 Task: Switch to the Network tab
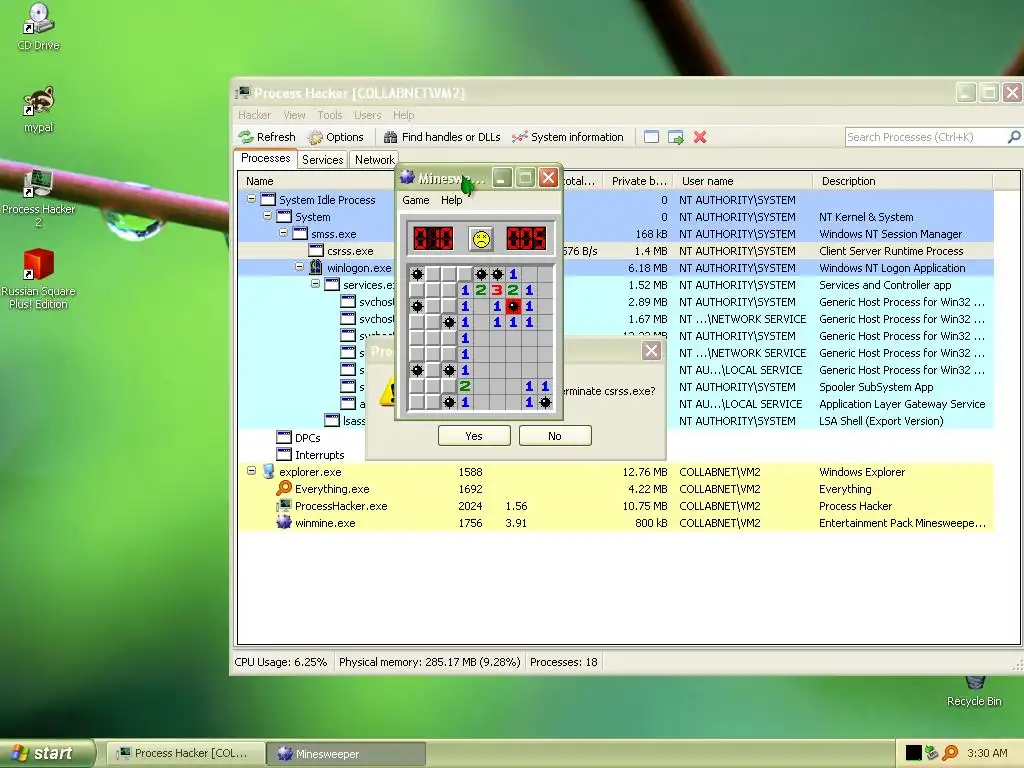375,159
